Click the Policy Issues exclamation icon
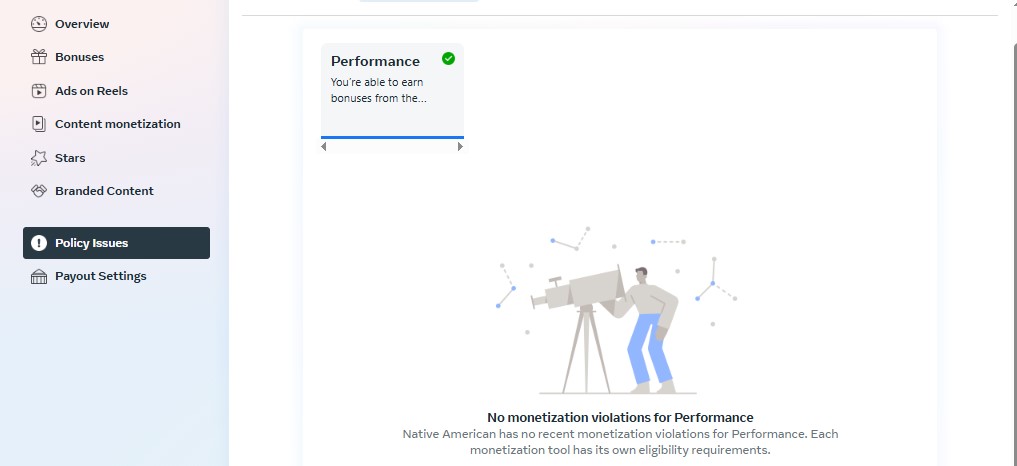Image resolution: width=1017 pixels, height=466 pixels. click(x=39, y=243)
